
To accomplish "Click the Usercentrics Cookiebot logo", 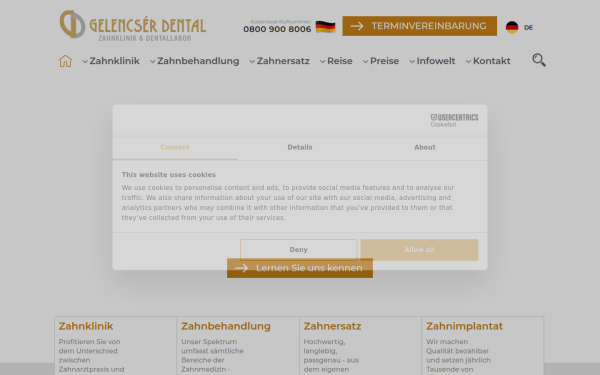I will click(x=454, y=120).
